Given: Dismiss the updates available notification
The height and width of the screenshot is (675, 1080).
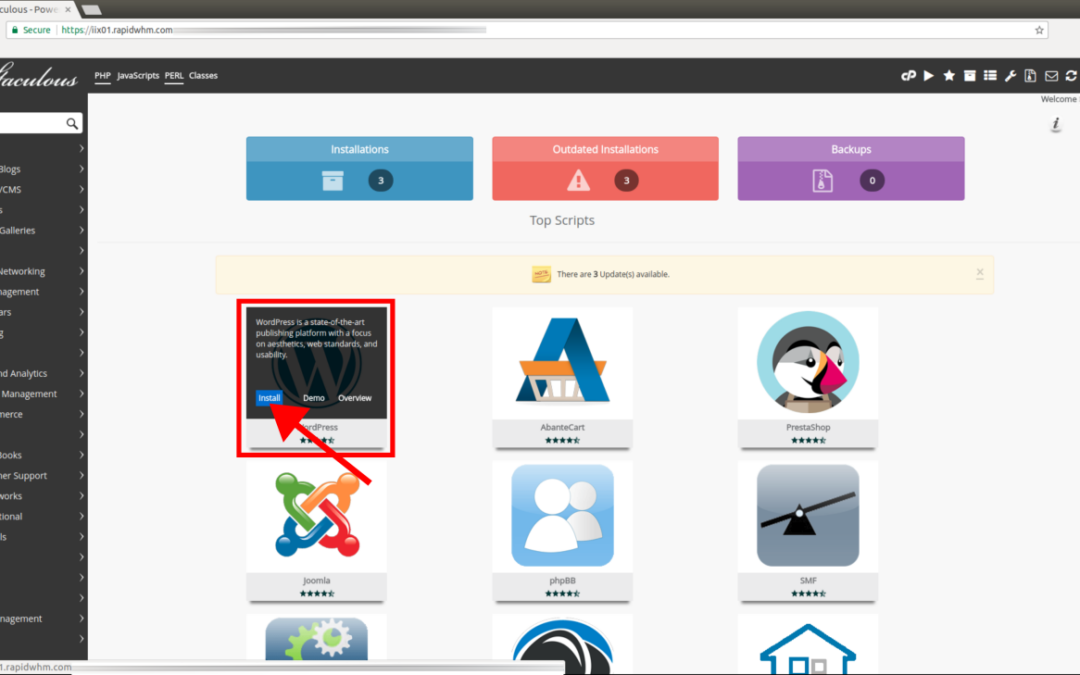Looking at the screenshot, I should (x=980, y=273).
